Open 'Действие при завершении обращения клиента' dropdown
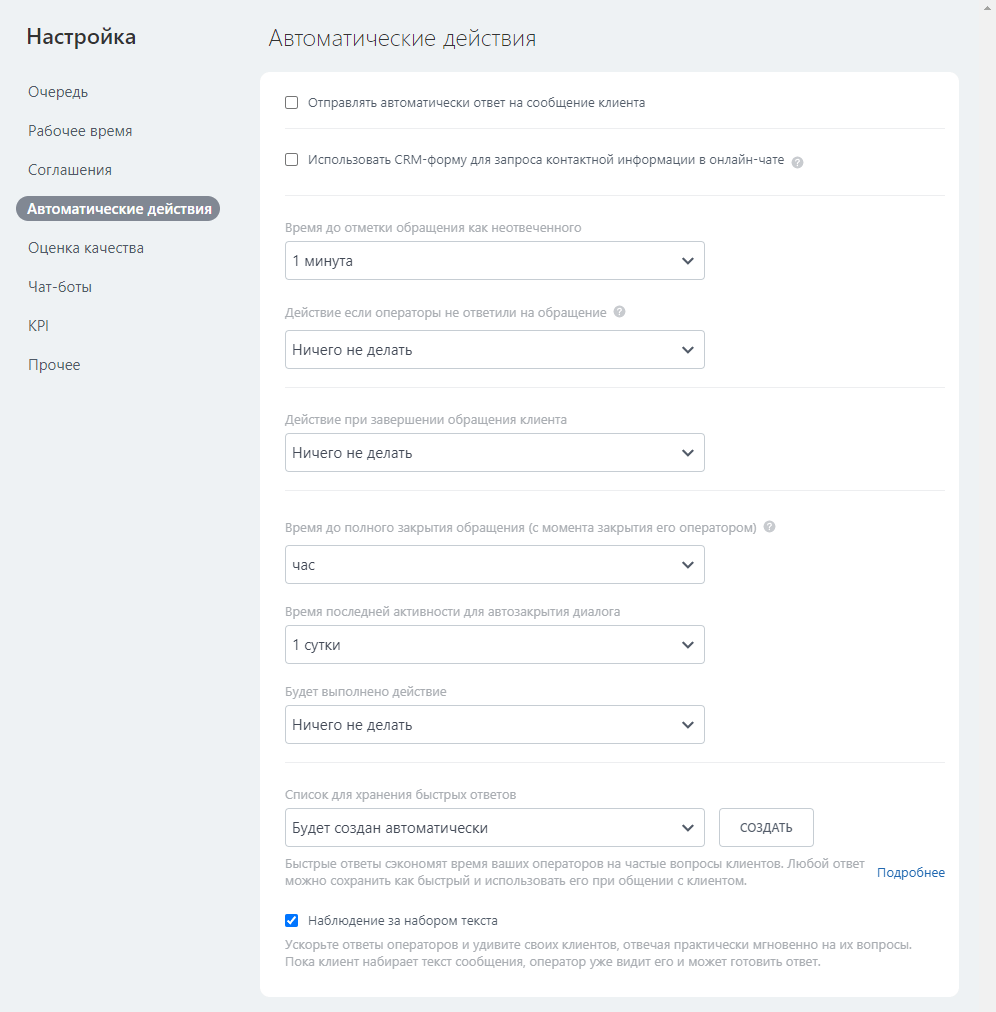The width and height of the screenshot is (996, 1012). [494, 452]
